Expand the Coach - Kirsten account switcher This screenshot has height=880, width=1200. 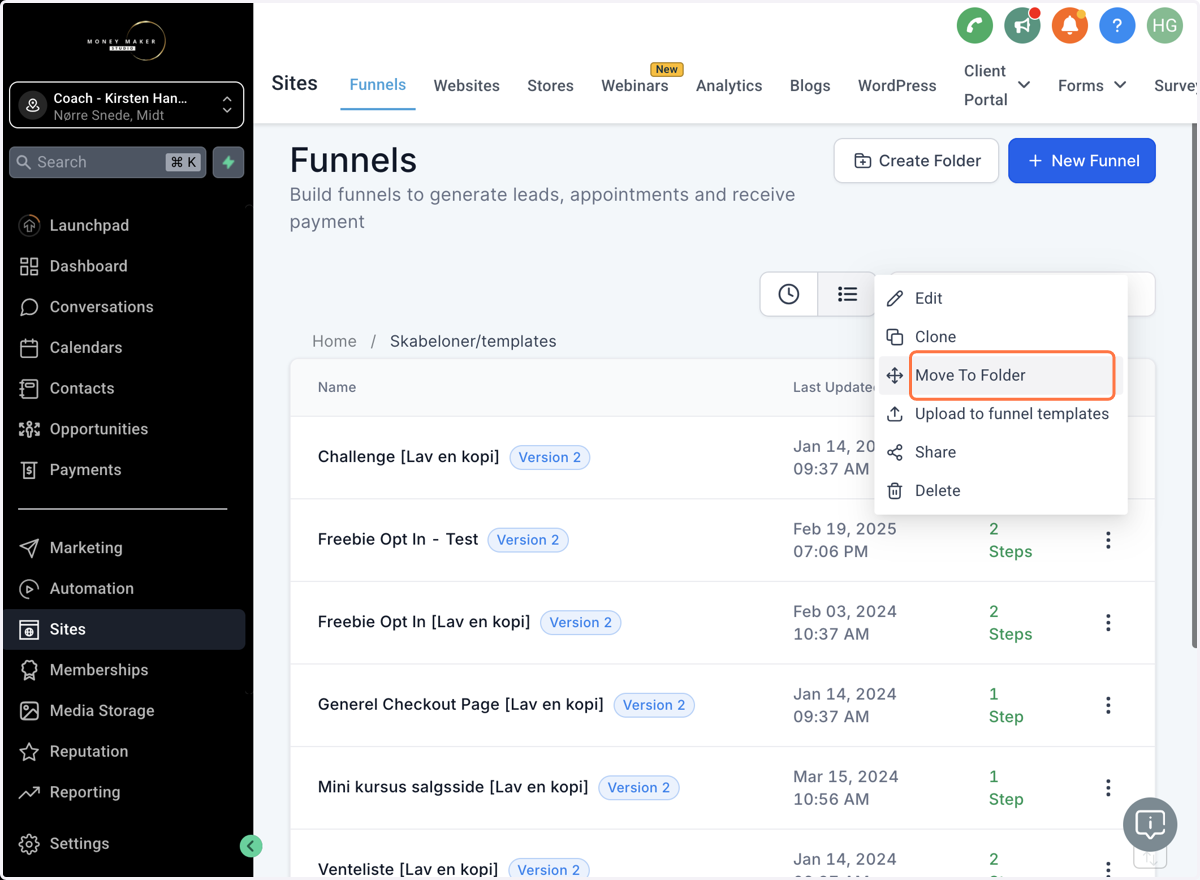coord(127,105)
